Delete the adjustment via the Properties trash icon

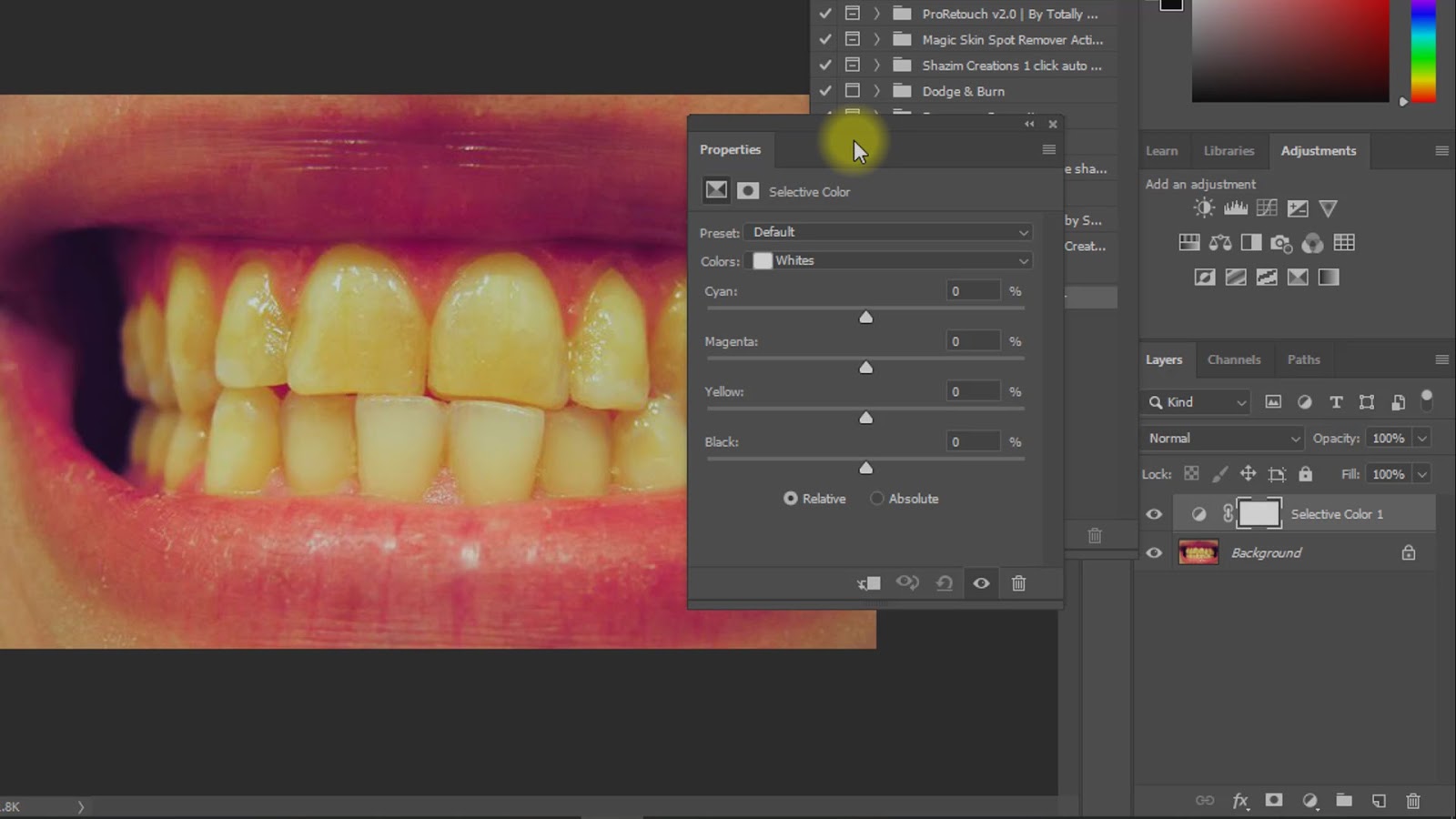pos(1019,583)
